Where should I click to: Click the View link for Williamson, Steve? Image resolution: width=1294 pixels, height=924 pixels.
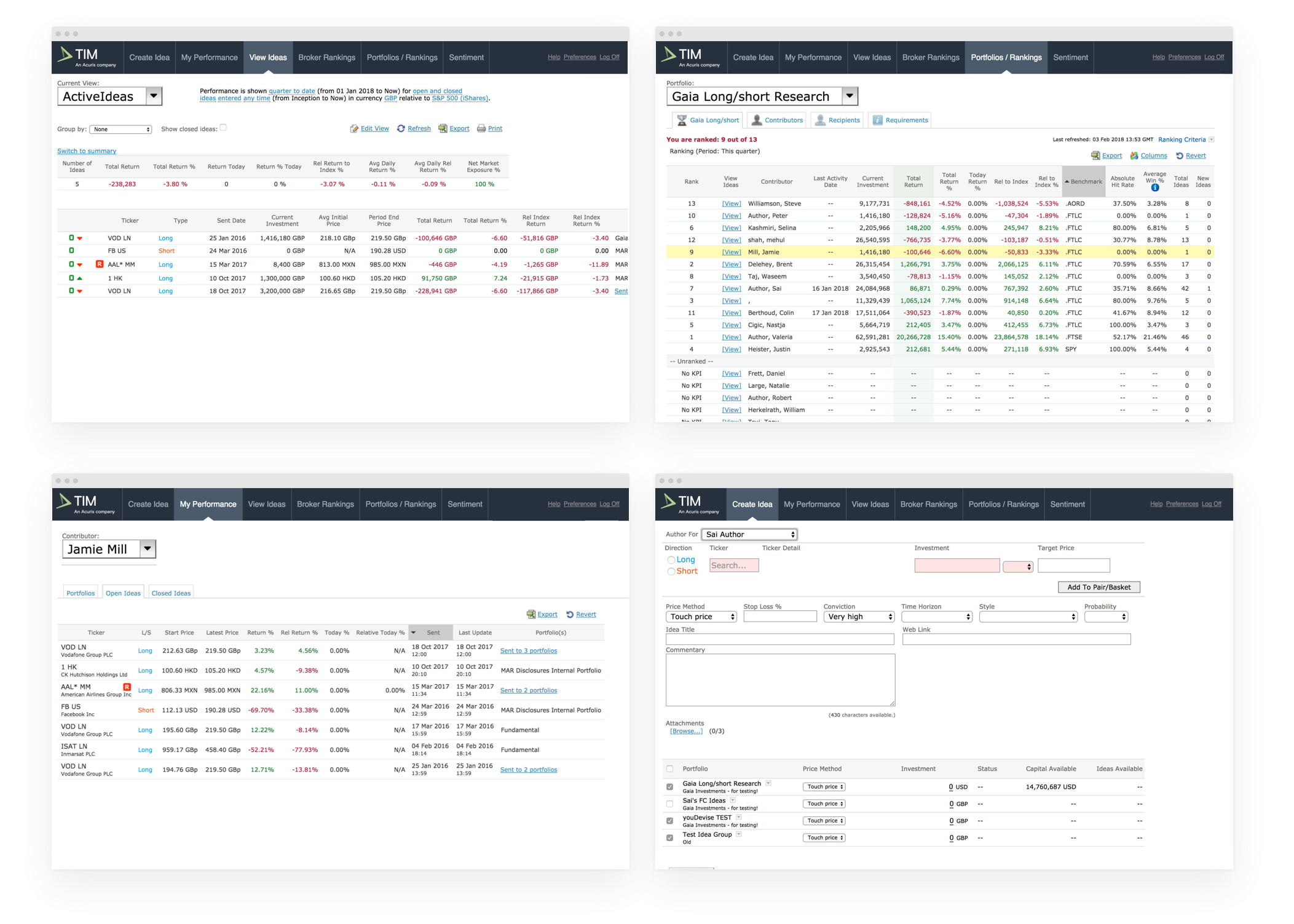tap(731, 203)
